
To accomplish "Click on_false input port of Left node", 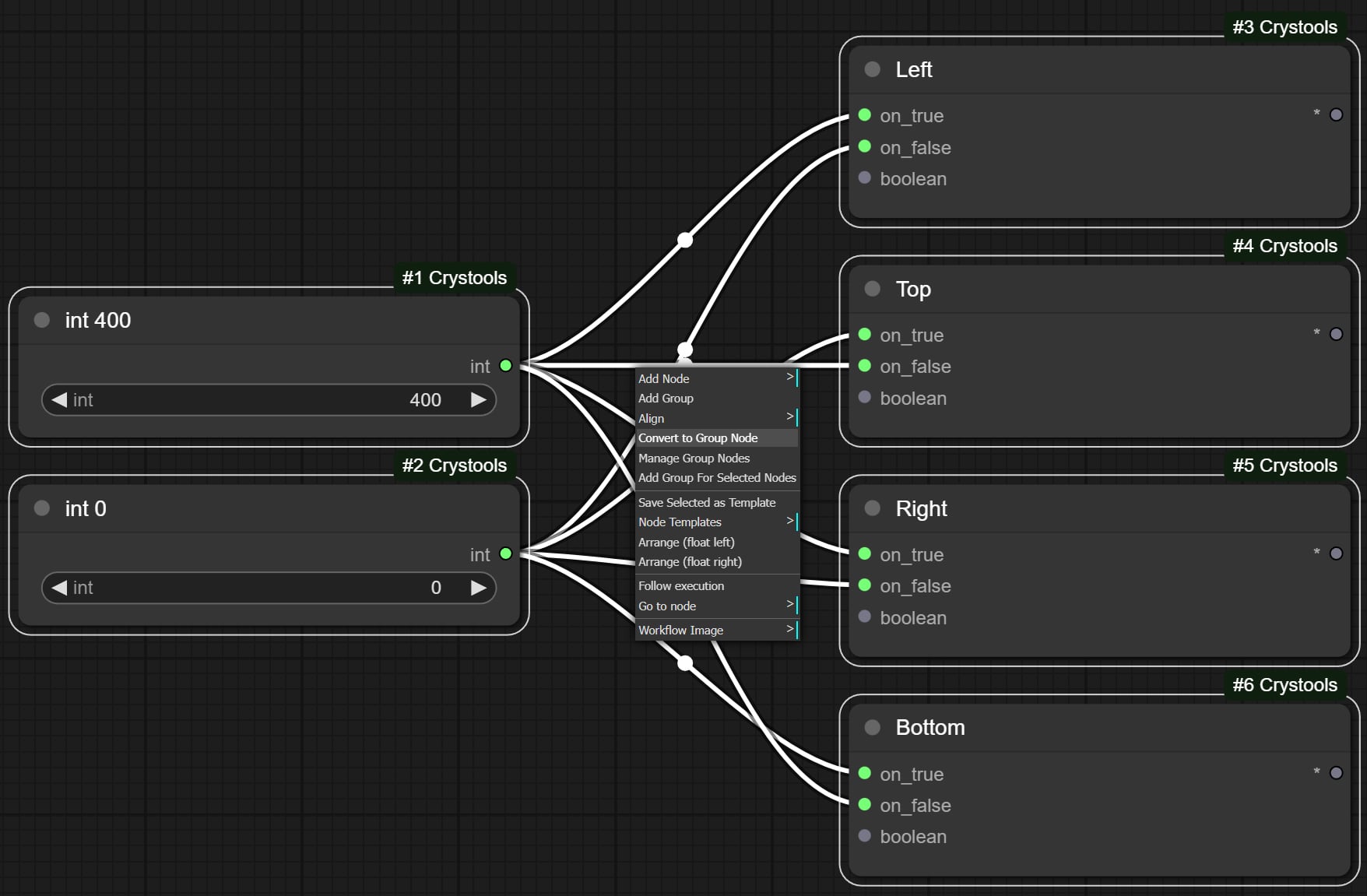I will pyautogui.click(x=864, y=146).
